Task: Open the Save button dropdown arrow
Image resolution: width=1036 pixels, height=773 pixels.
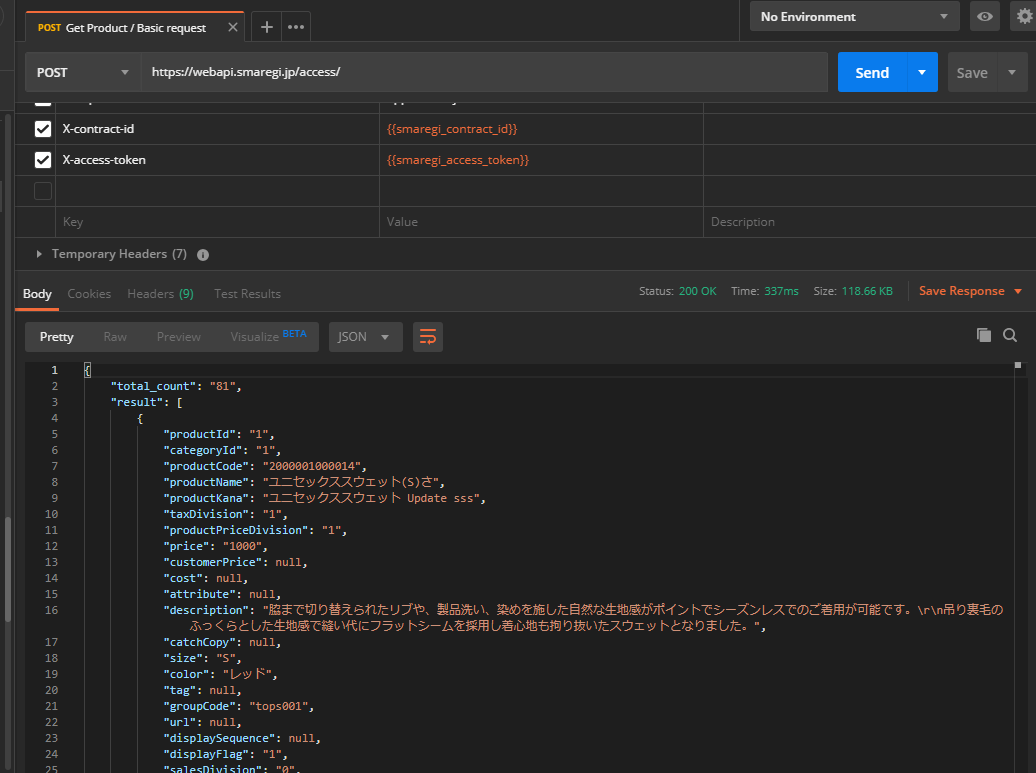Action: click(x=1012, y=72)
